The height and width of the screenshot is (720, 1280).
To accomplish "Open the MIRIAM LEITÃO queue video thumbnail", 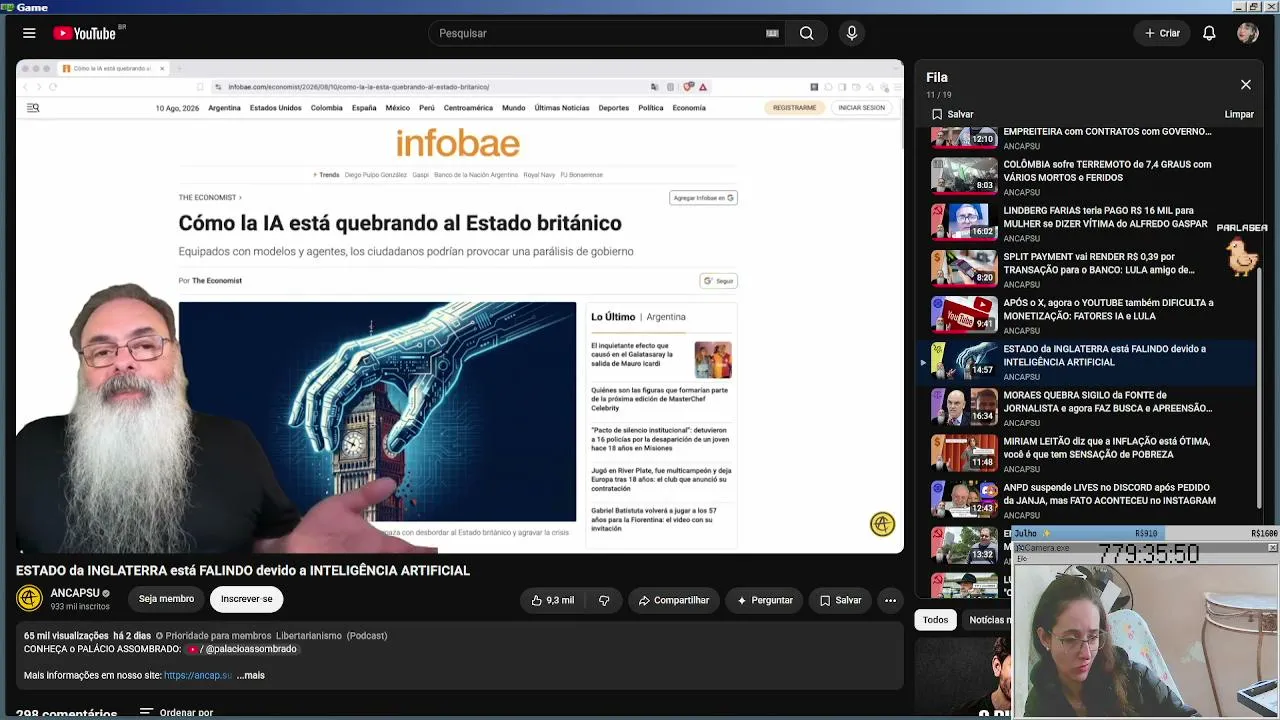I will 965,453.
